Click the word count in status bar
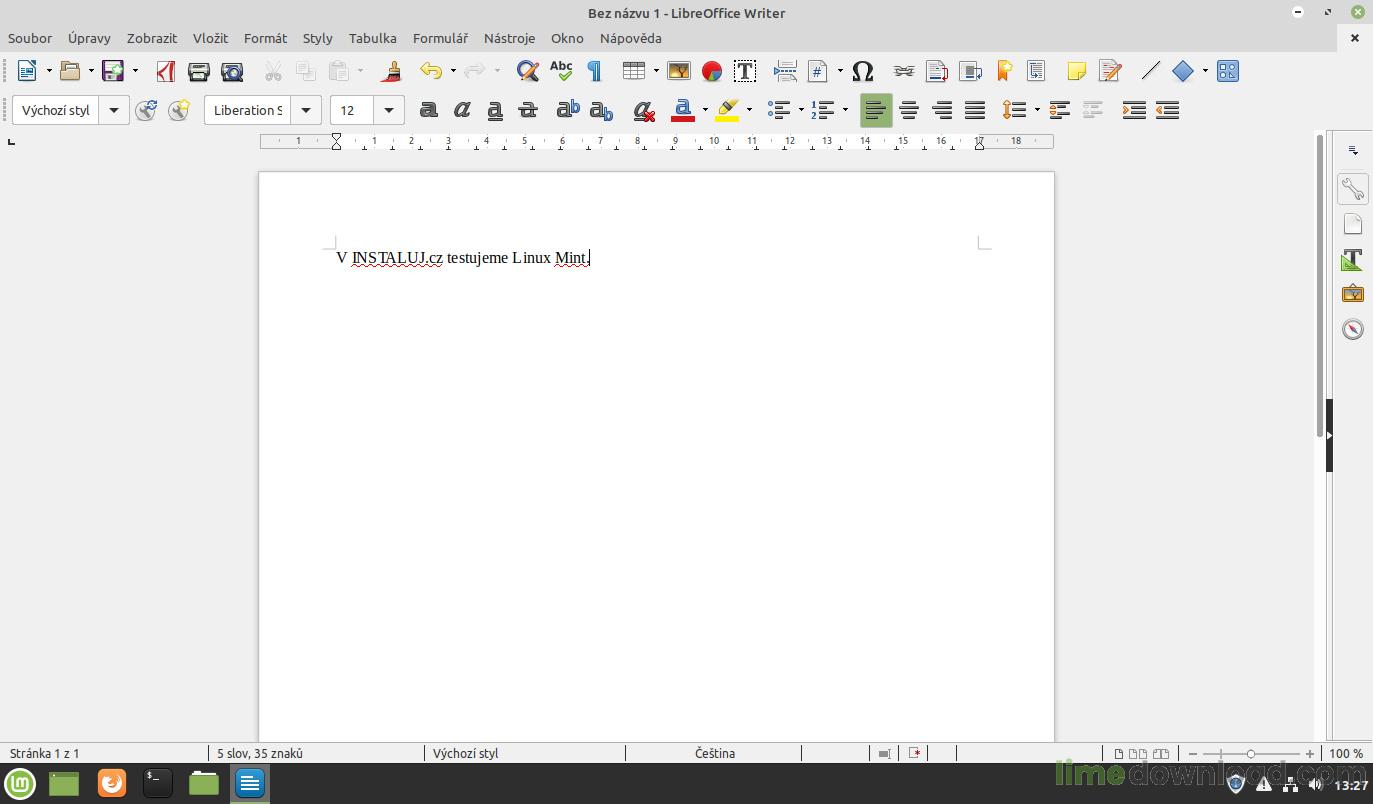 tap(260, 753)
